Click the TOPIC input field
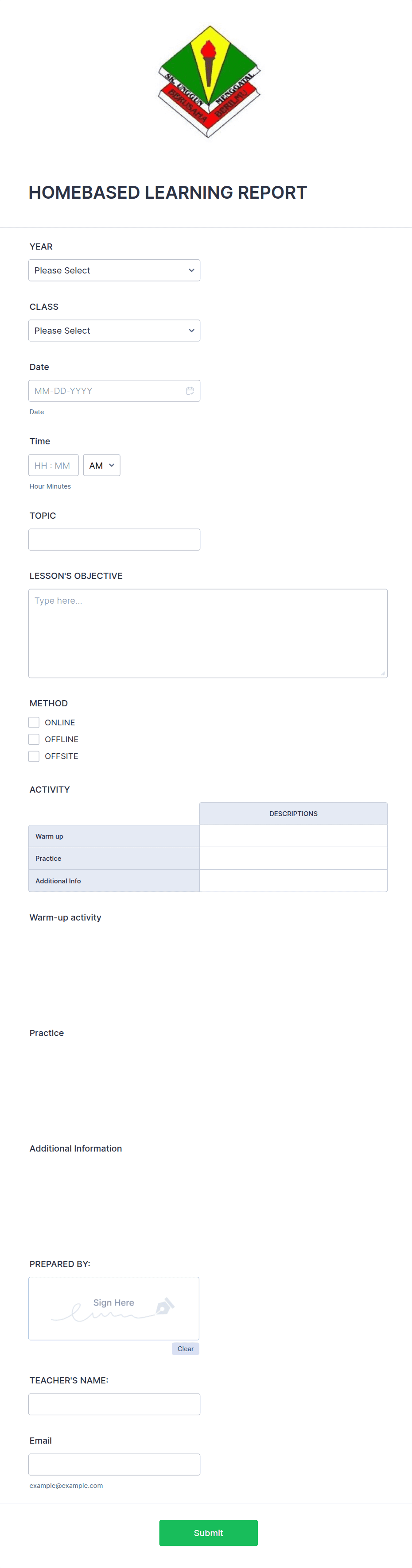 click(114, 539)
